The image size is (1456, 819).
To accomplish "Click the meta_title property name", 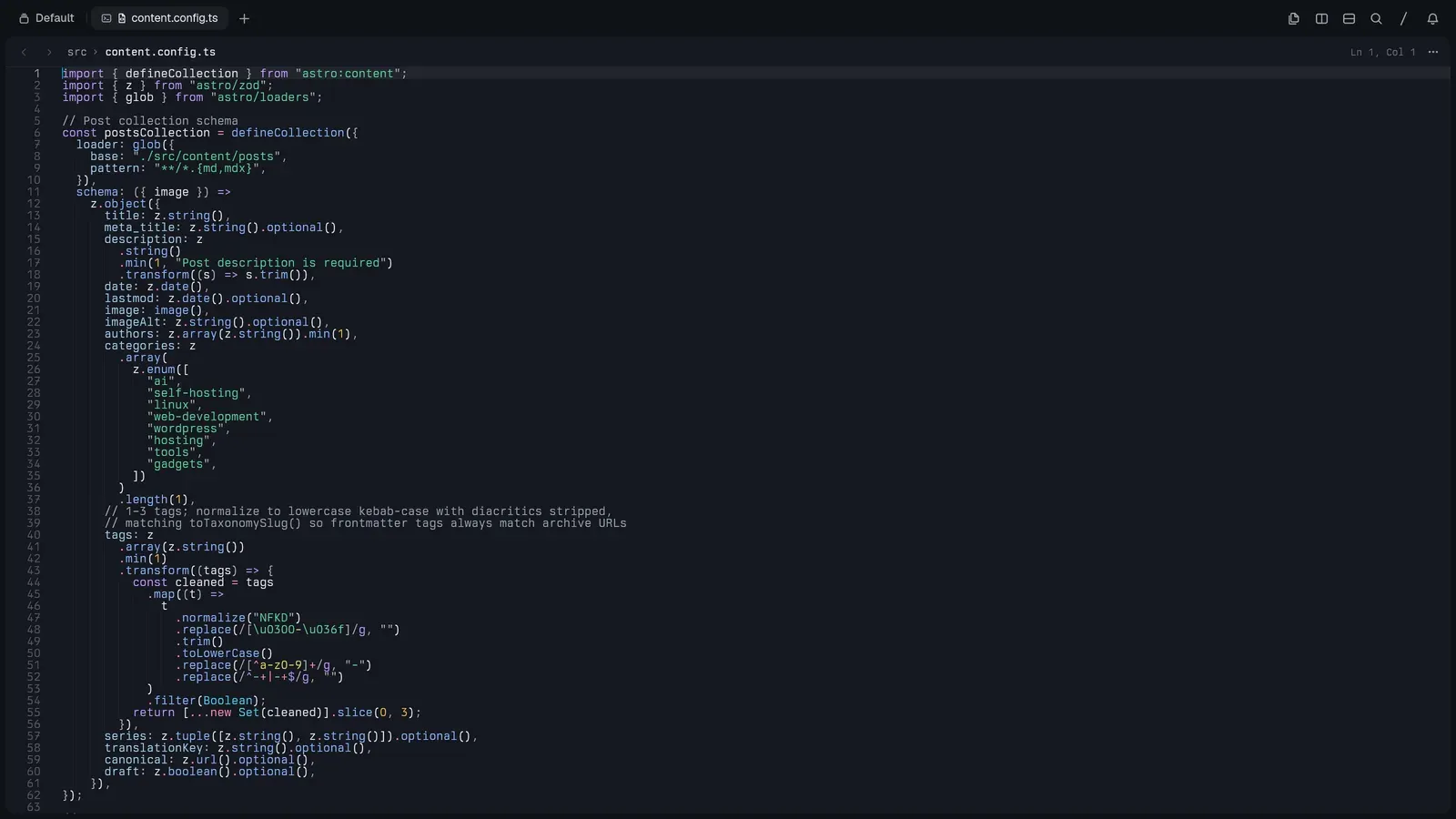I will pyautogui.click(x=140, y=227).
